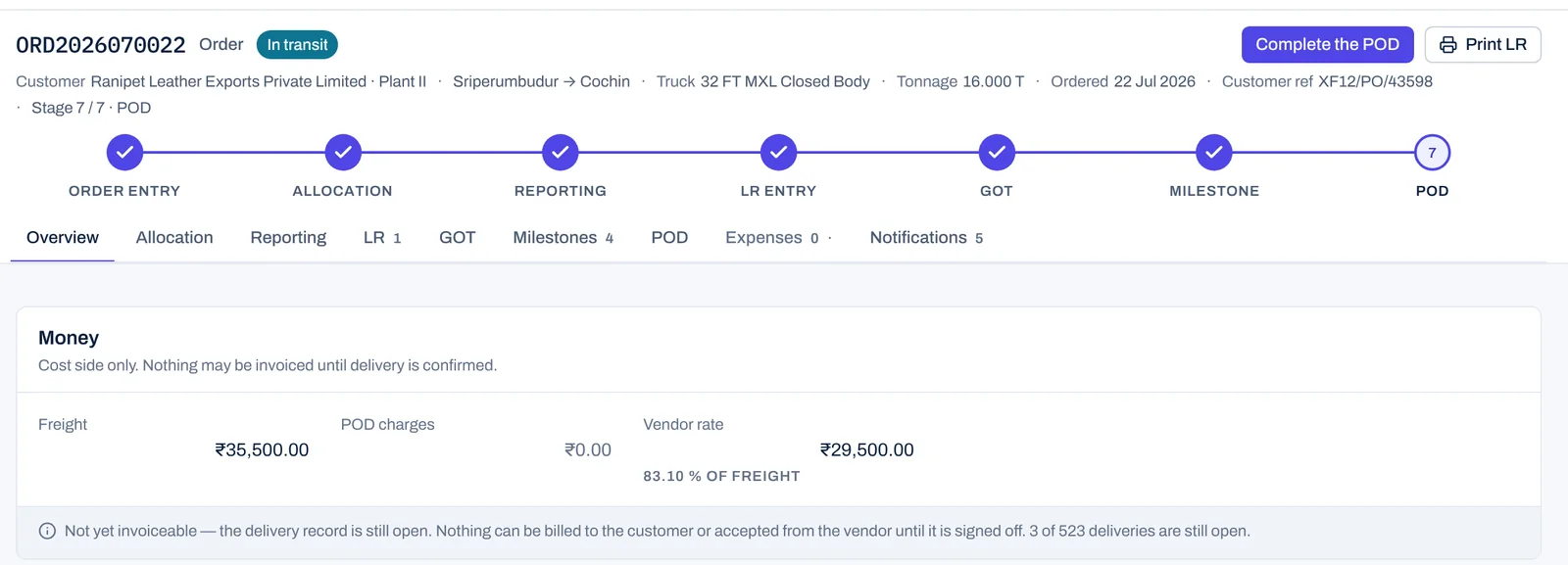This screenshot has height=565, width=1568.
Task: Switch to the Allocation tab
Action: pos(174,237)
